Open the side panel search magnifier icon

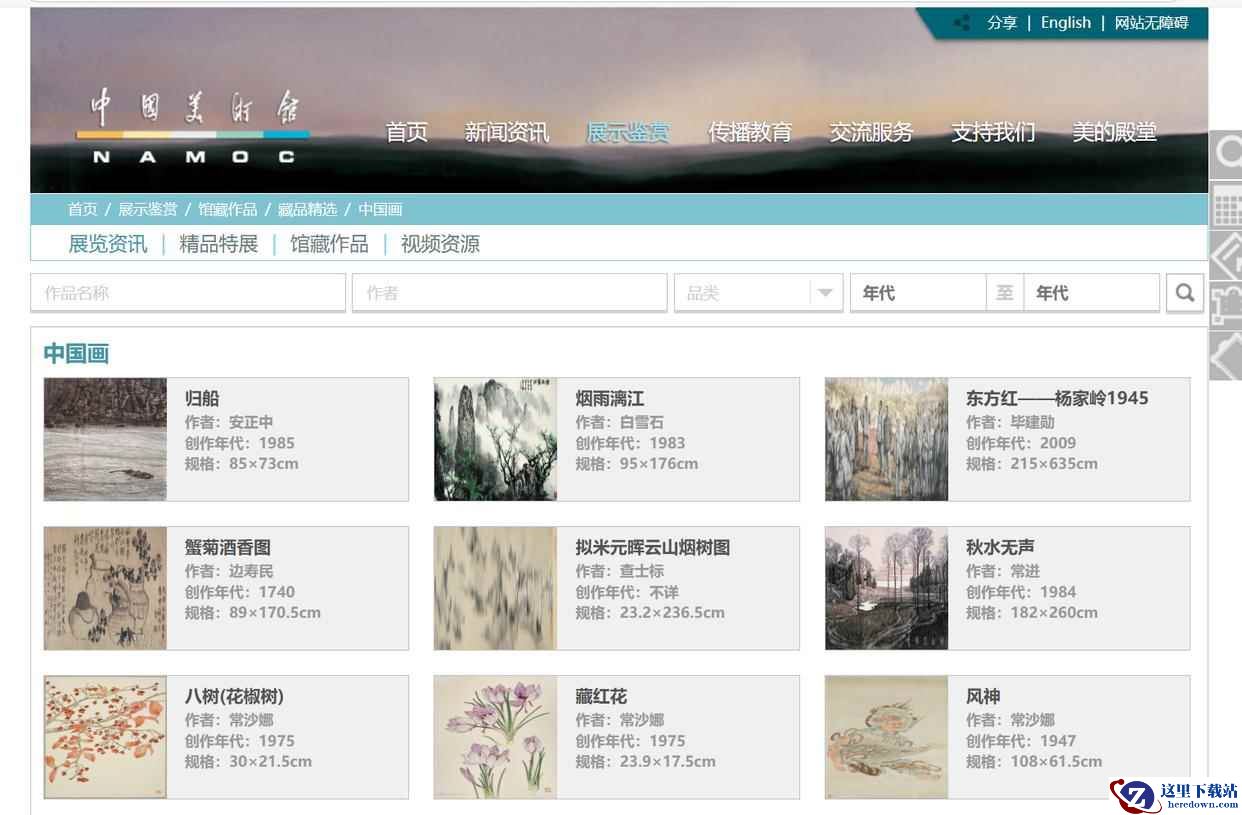(x=1226, y=154)
